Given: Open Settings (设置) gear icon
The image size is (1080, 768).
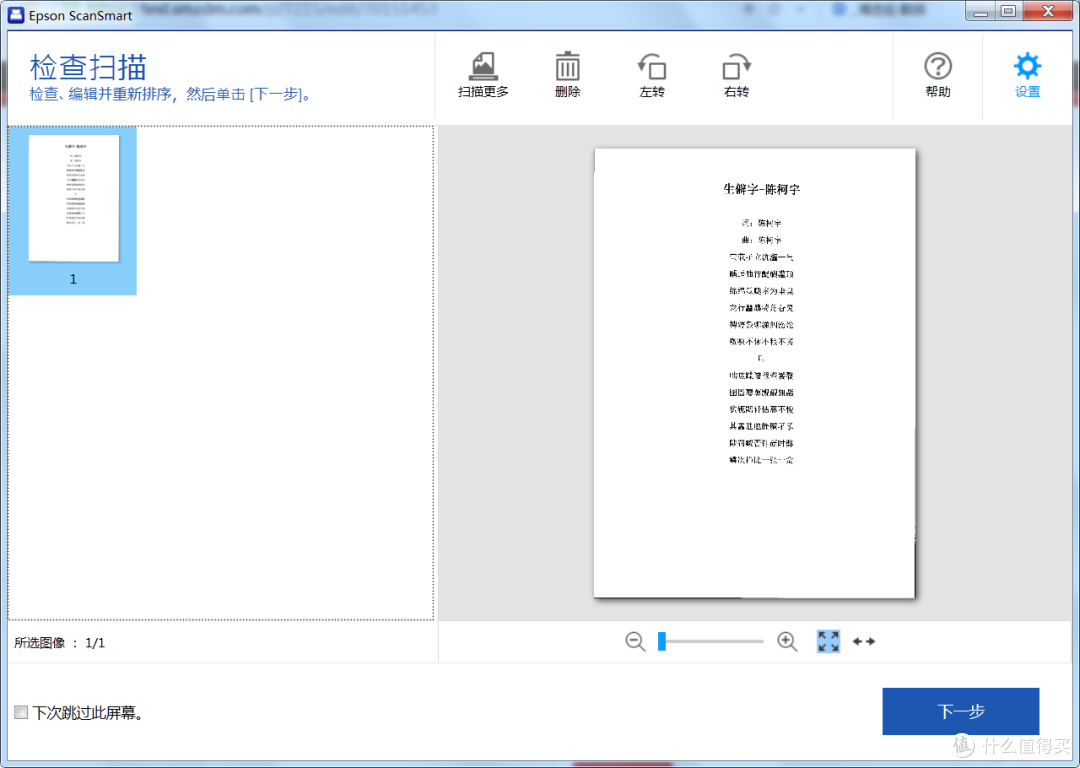Looking at the screenshot, I should [1027, 74].
